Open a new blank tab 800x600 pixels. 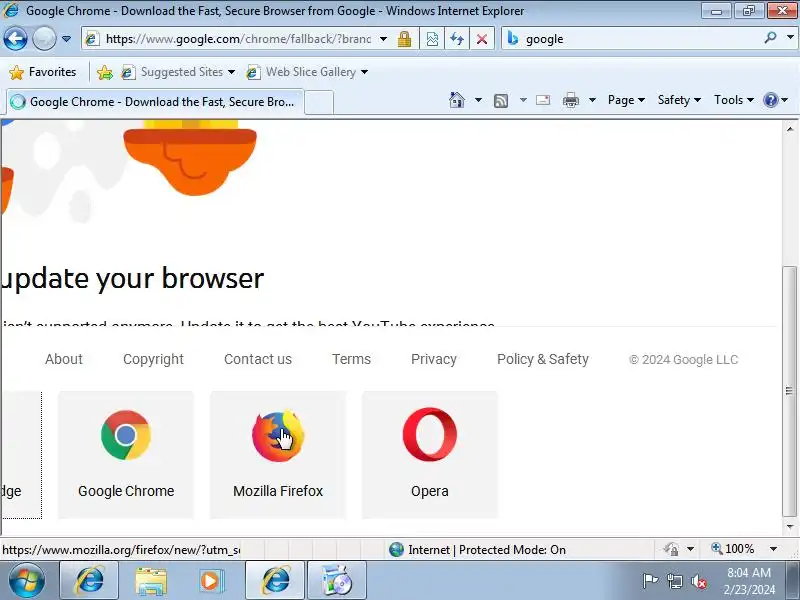(x=319, y=102)
